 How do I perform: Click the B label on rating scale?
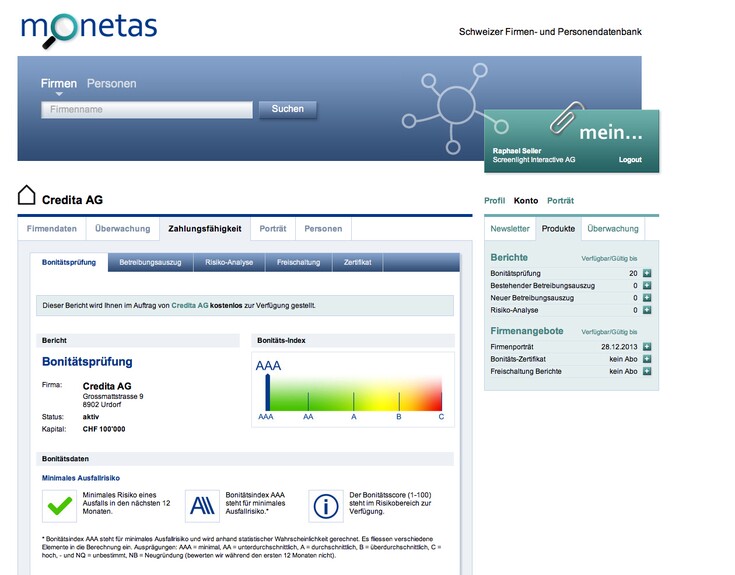coord(399,417)
